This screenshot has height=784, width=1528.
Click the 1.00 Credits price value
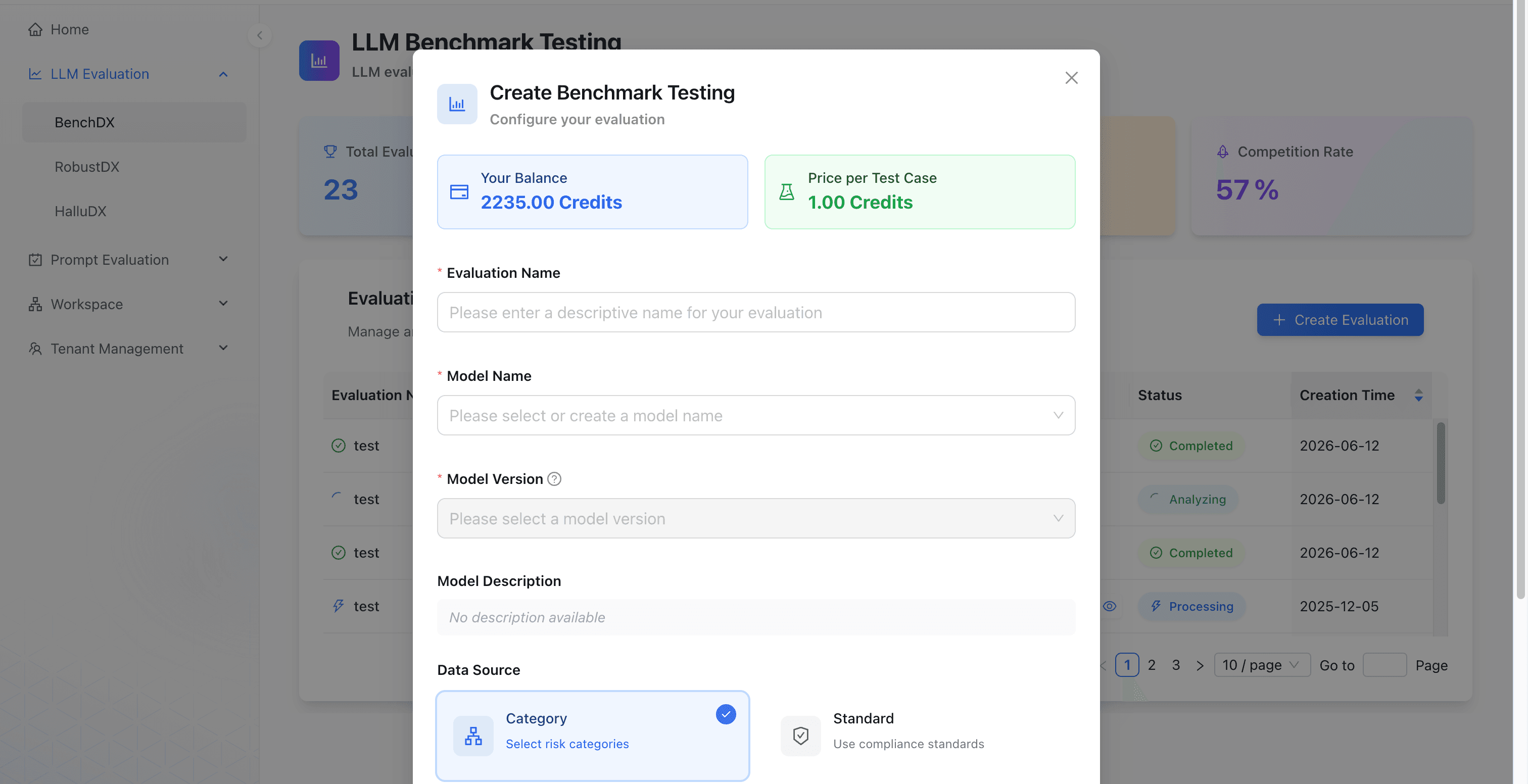(x=860, y=202)
